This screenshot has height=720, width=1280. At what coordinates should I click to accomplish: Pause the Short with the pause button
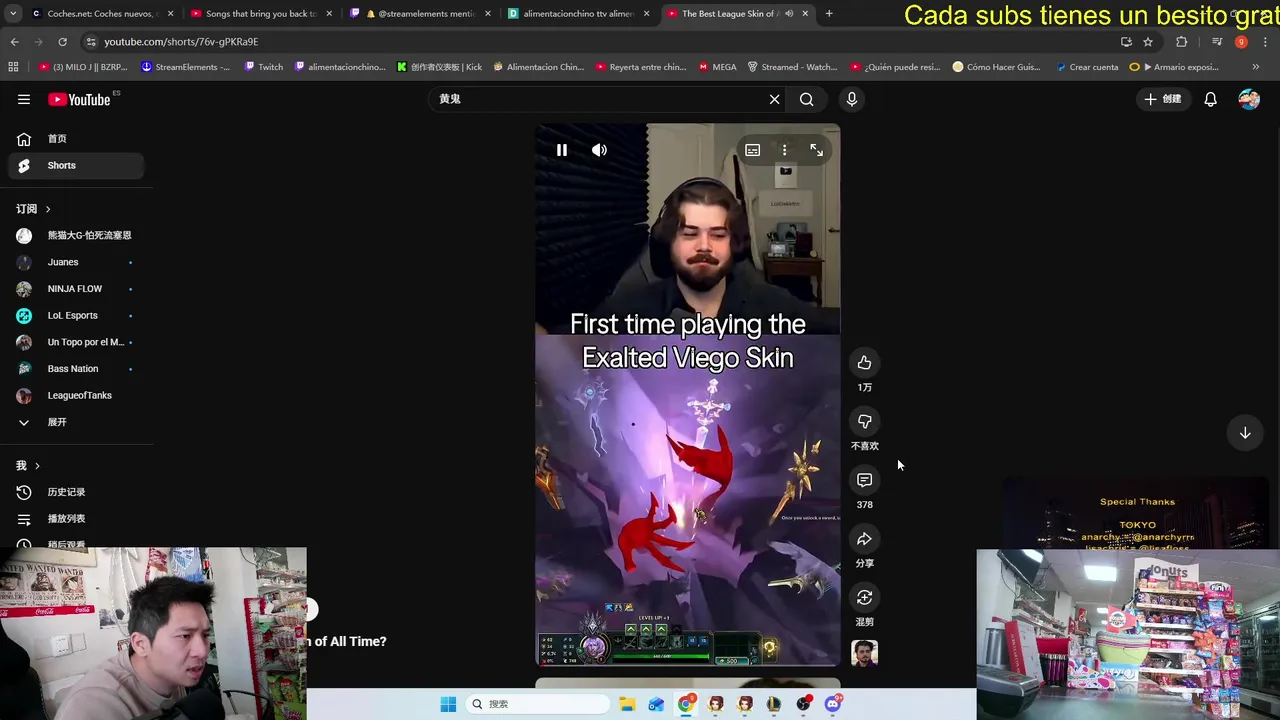point(562,150)
